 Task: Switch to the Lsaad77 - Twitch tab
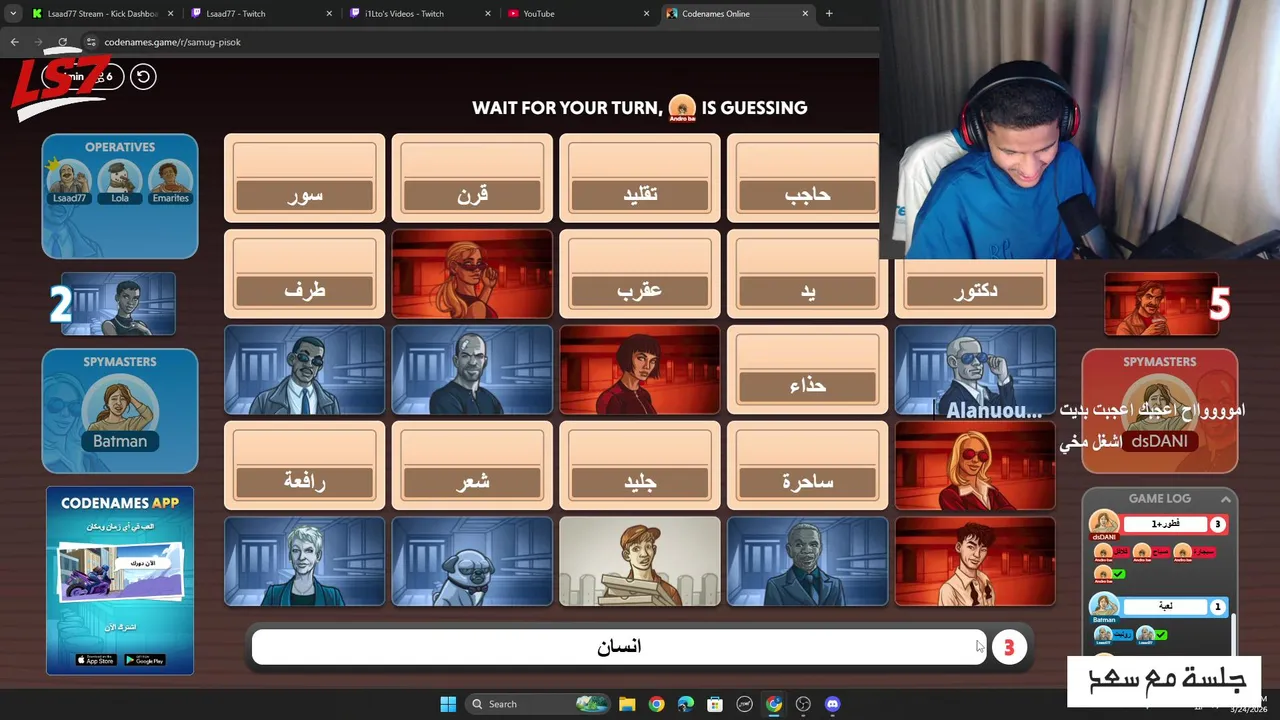coord(260,13)
